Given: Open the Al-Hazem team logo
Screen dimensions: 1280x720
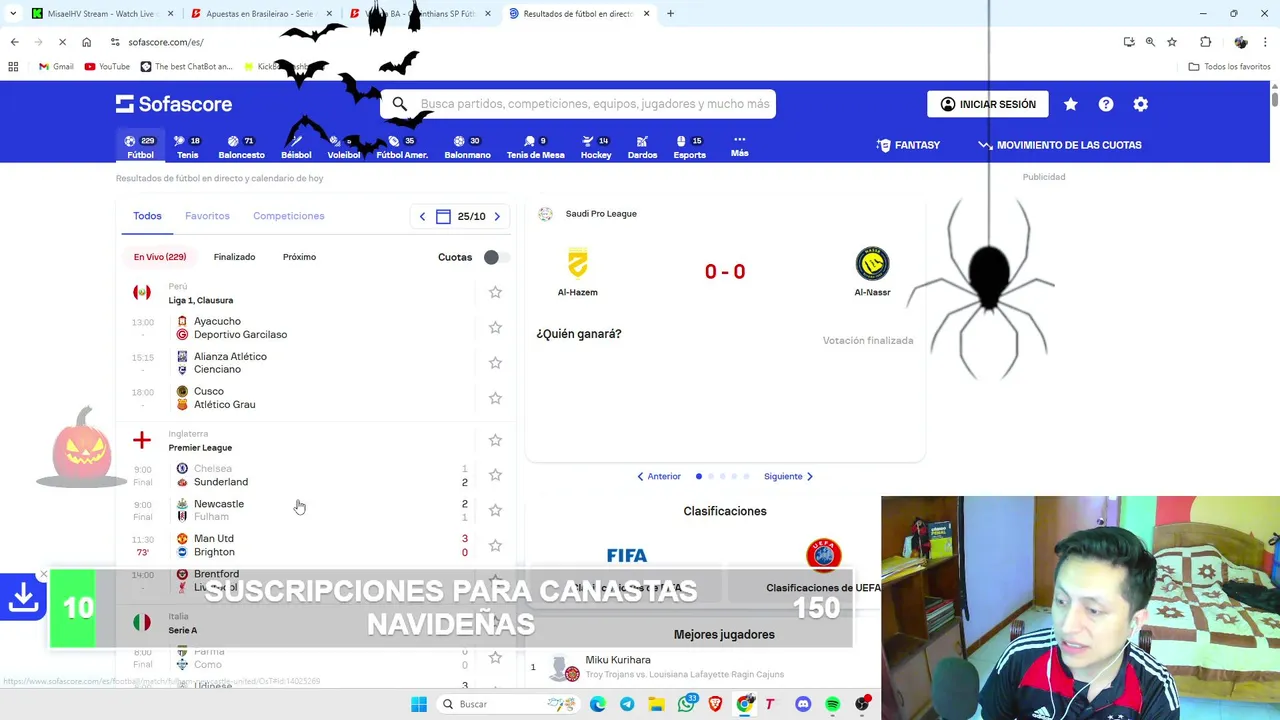Looking at the screenshot, I should pos(578,264).
